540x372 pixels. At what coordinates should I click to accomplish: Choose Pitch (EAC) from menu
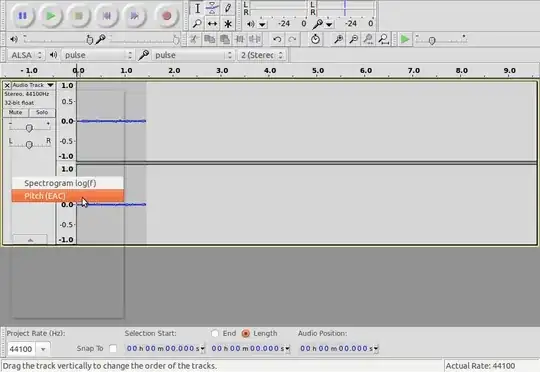[68, 196]
